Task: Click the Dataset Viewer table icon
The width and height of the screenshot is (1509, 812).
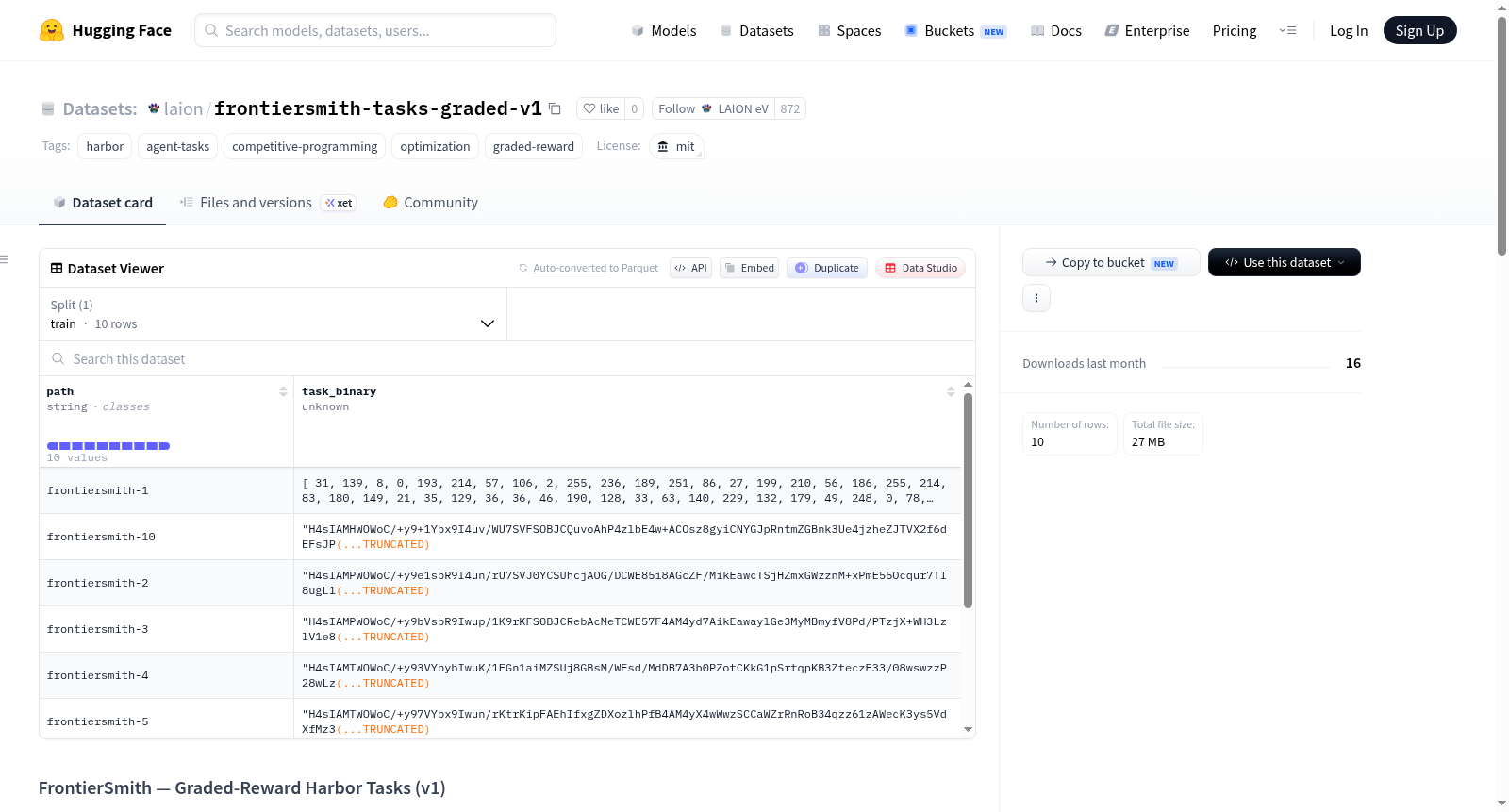Action: coord(57,269)
